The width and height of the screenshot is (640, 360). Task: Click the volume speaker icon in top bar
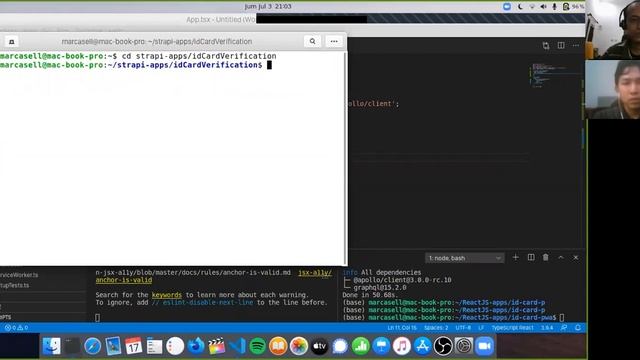[x=543, y=7]
